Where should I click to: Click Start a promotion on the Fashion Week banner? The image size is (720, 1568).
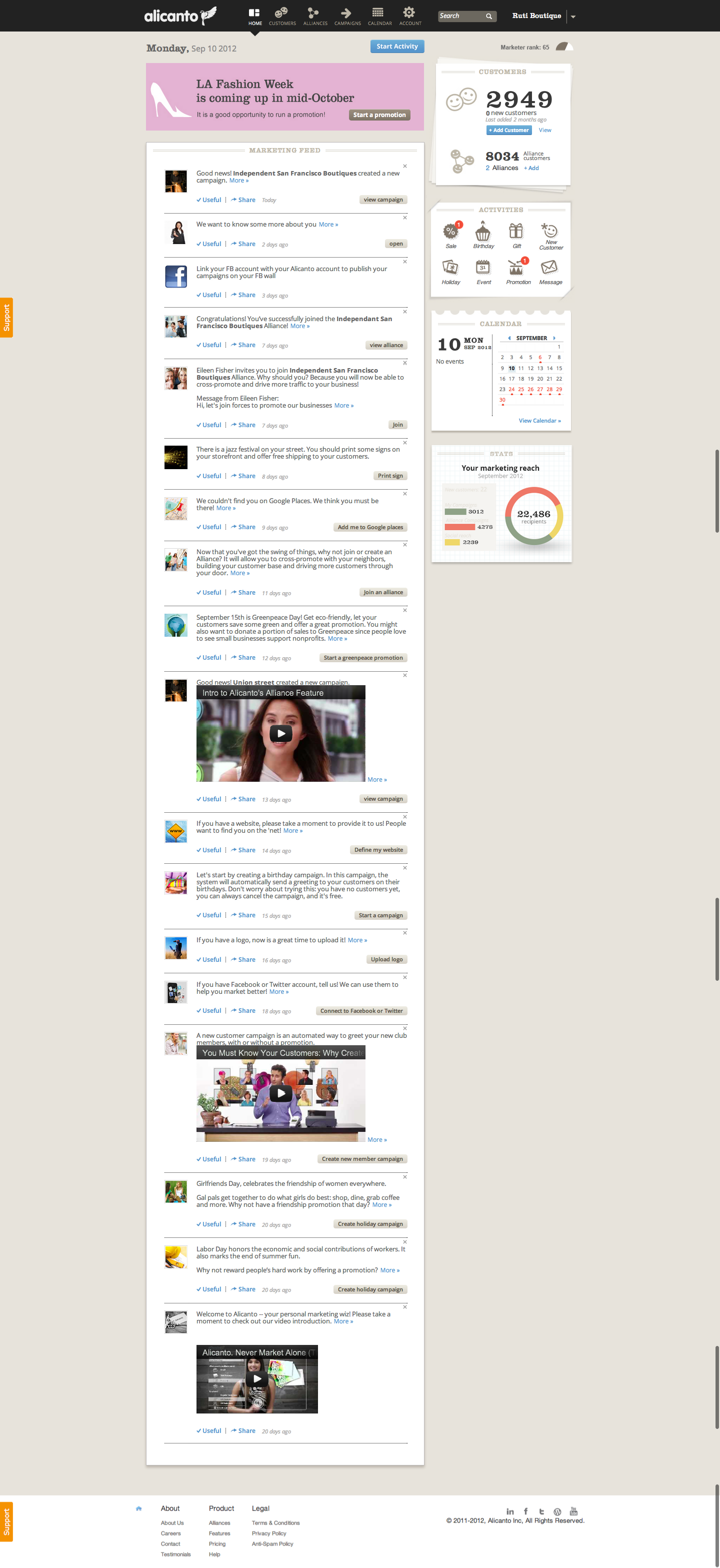(x=379, y=115)
